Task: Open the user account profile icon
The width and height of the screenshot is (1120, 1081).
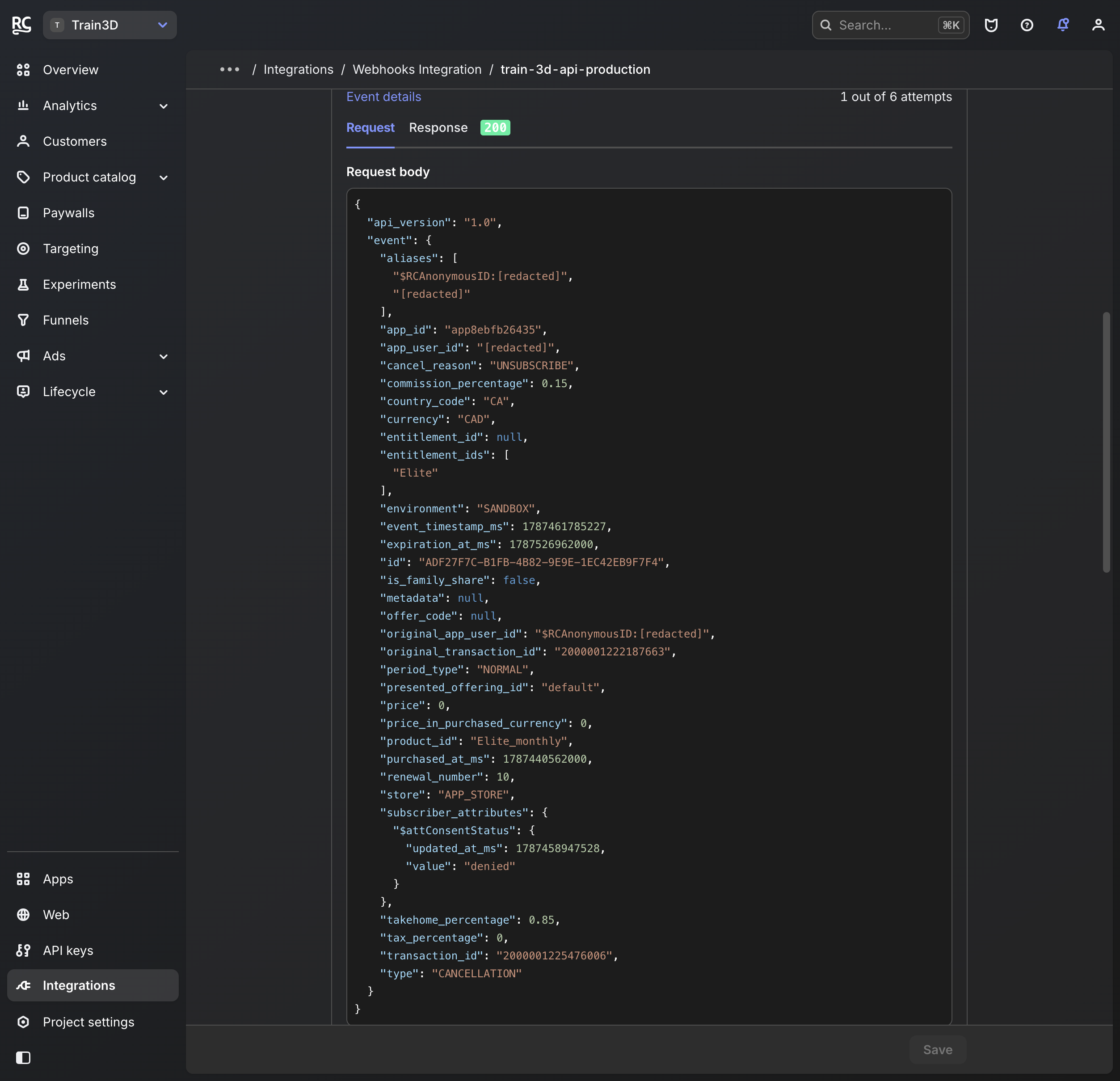Action: pyautogui.click(x=1098, y=25)
